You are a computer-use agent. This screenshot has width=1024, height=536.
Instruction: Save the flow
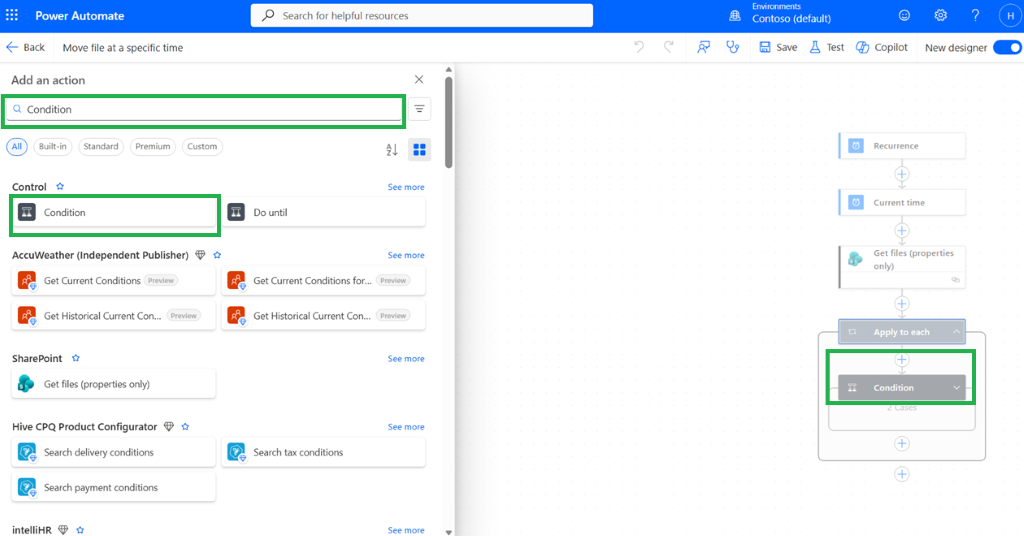[x=778, y=47]
